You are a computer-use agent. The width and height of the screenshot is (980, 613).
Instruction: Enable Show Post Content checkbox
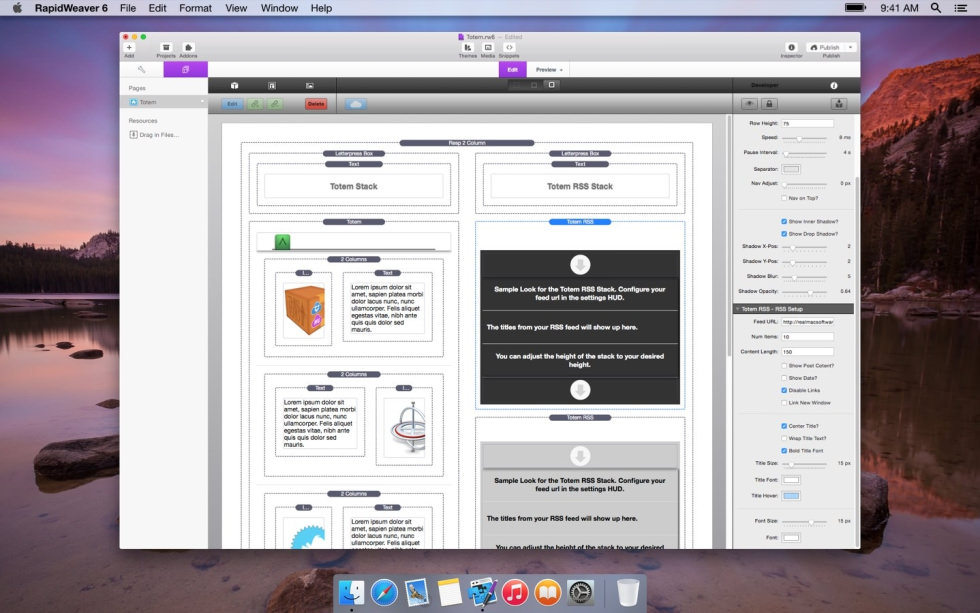coord(784,366)
